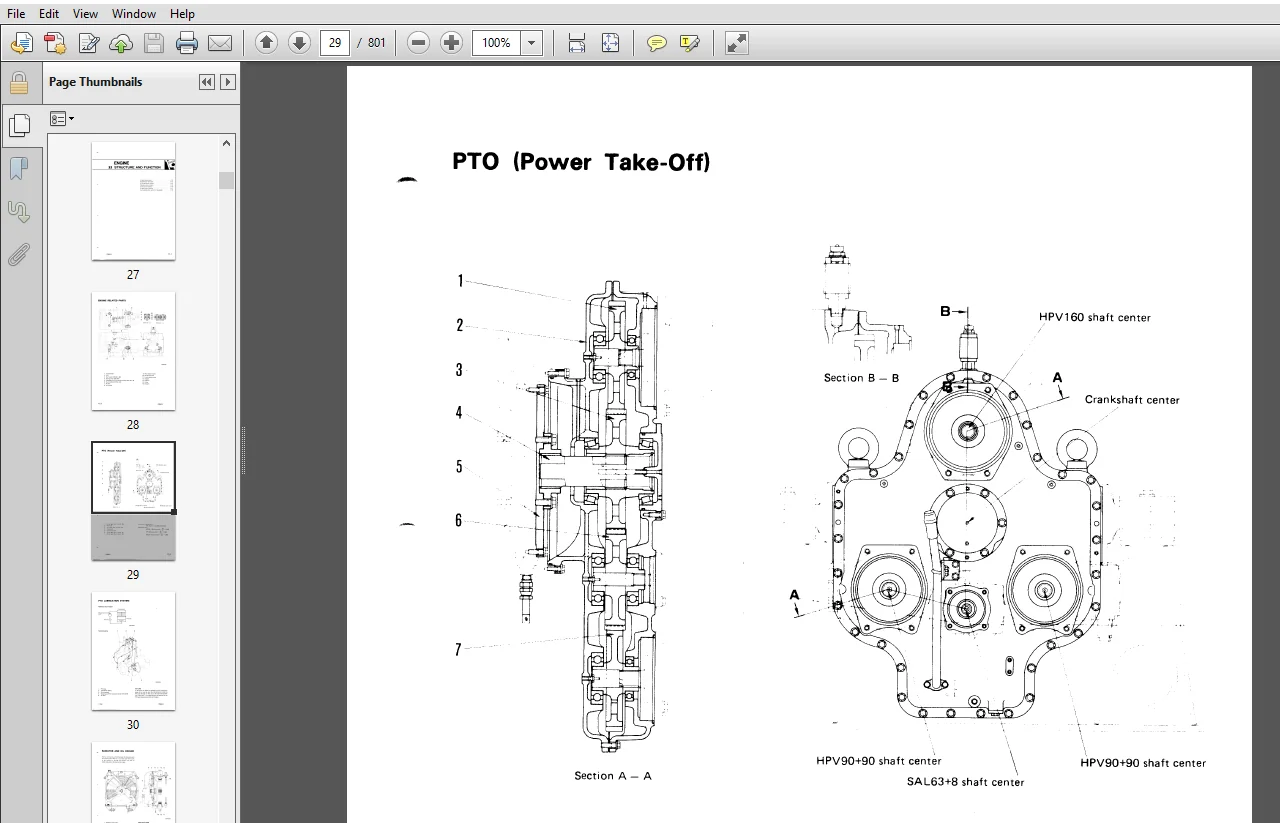Click the page number field showing 29
Screen dimensions: 1280x823
[334, 42]
